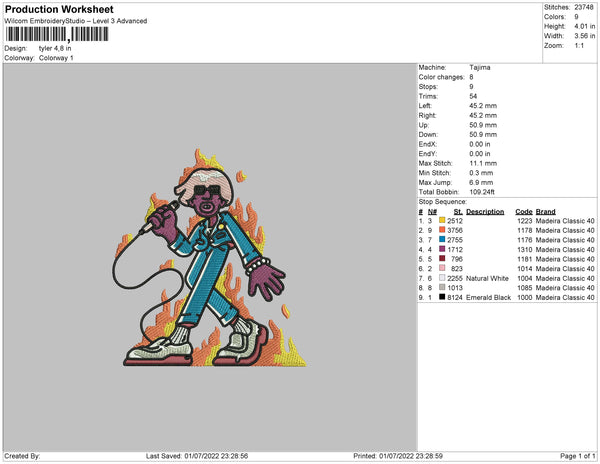
Task: Click the Max Jump value 6.9 mm
Action: (x=481, y=182)
